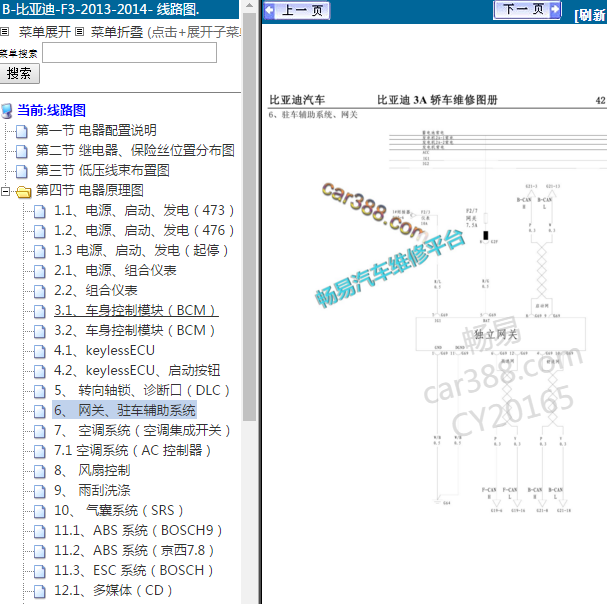The image size is (607, 604).
Task: Open 2.2、组合仪表
Action: coord(96,291)
